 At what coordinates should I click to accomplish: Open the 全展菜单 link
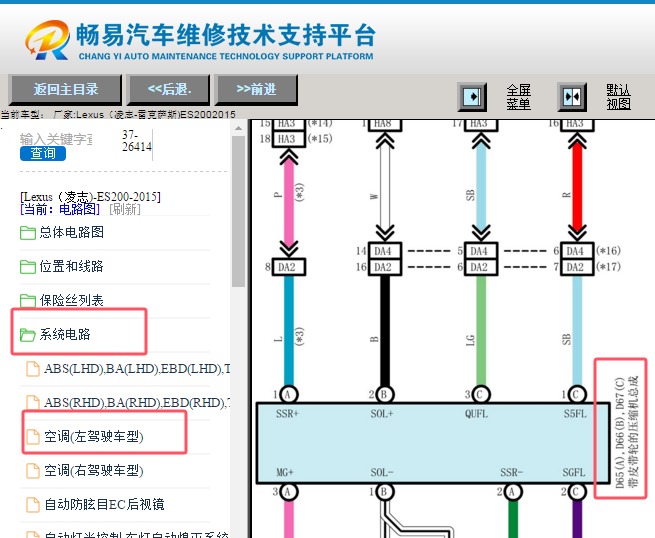click(518, 97)
